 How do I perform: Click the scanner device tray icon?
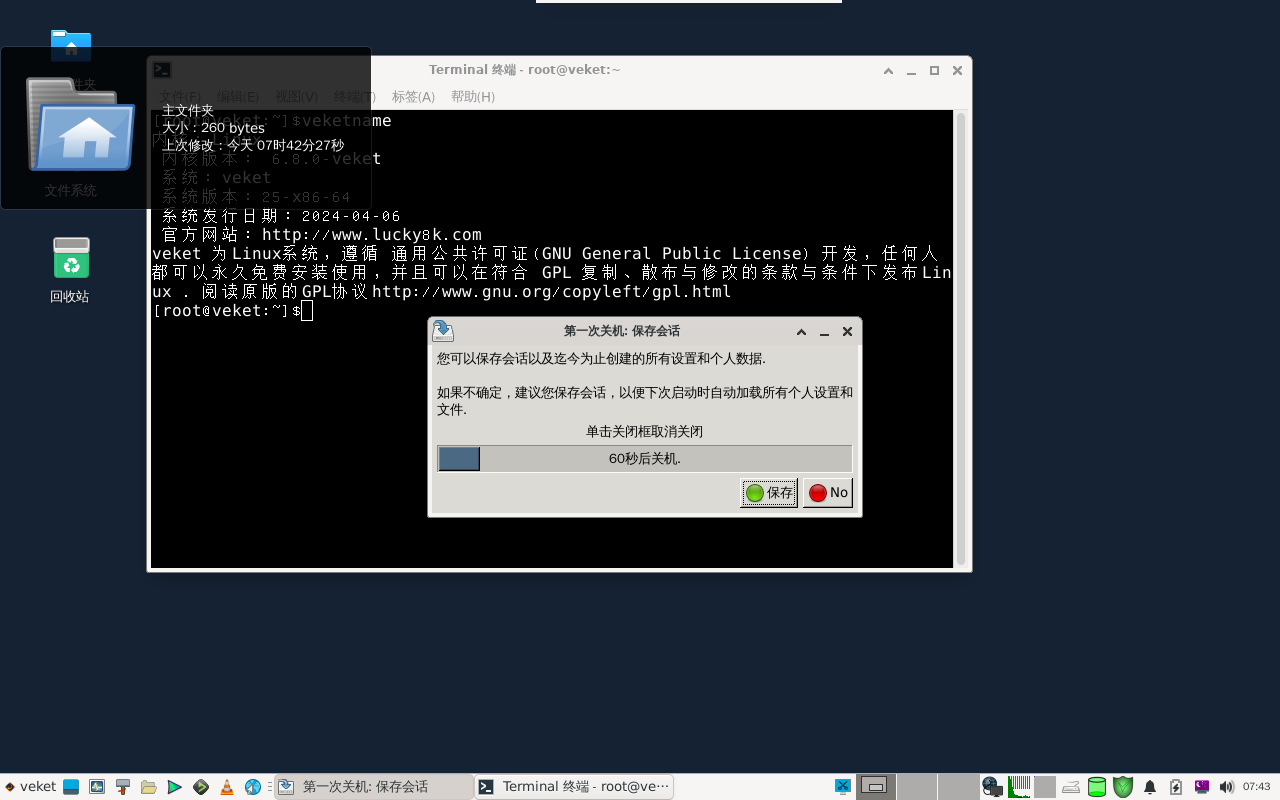tap(1071, 787)
